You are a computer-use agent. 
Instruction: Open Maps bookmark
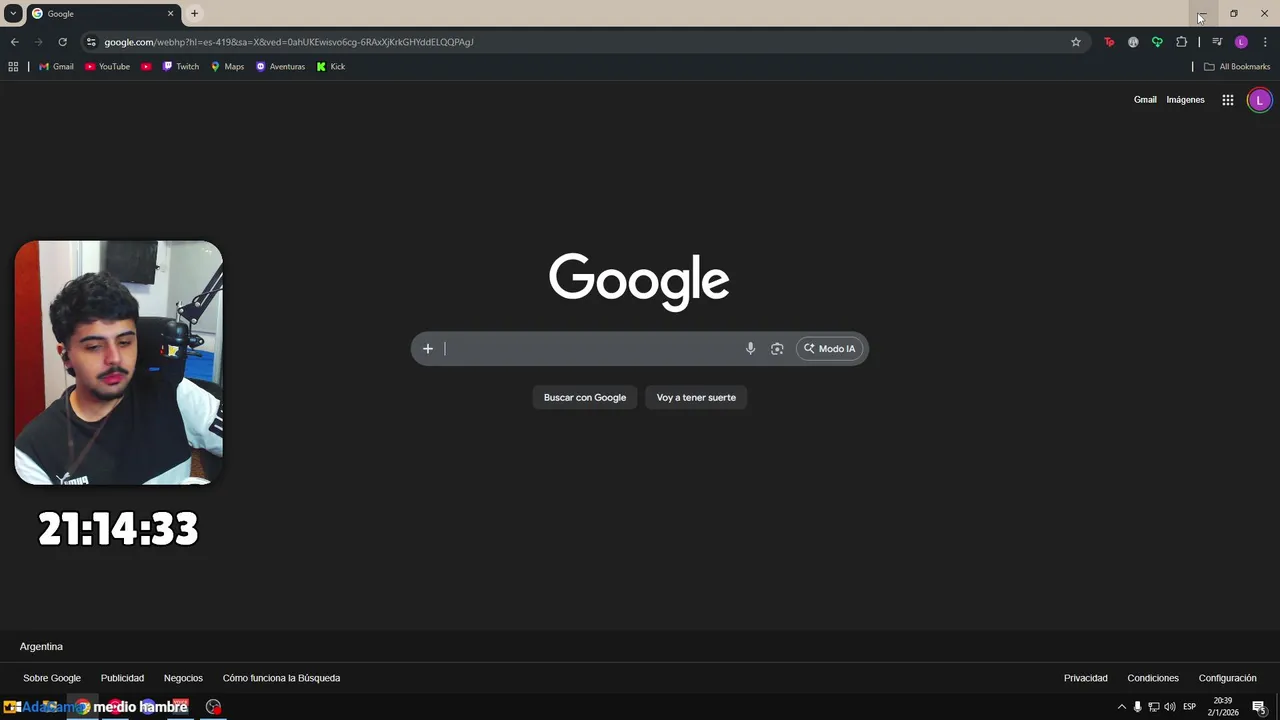point(227,67)
